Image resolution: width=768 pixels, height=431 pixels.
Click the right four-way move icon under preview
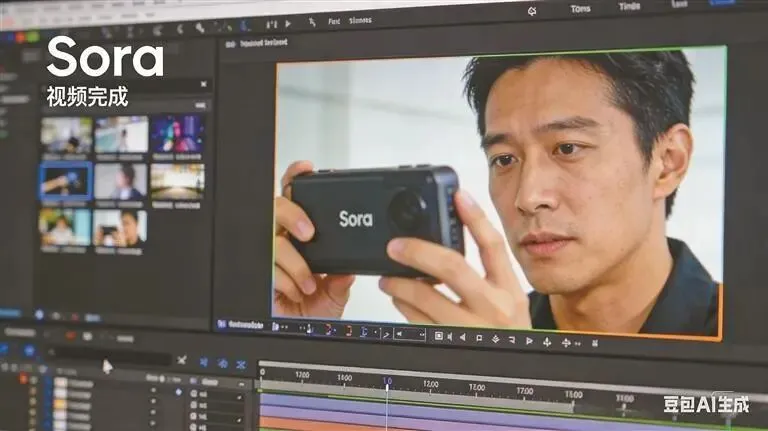(566, 343)
